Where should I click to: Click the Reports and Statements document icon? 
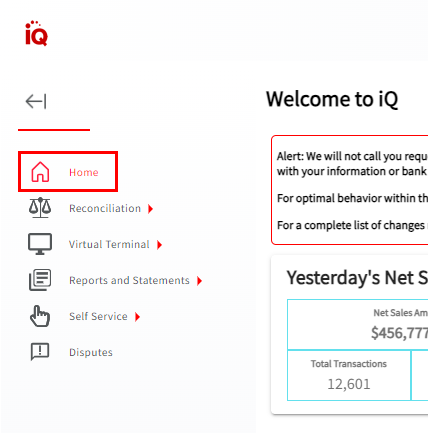tap(40, 280)
